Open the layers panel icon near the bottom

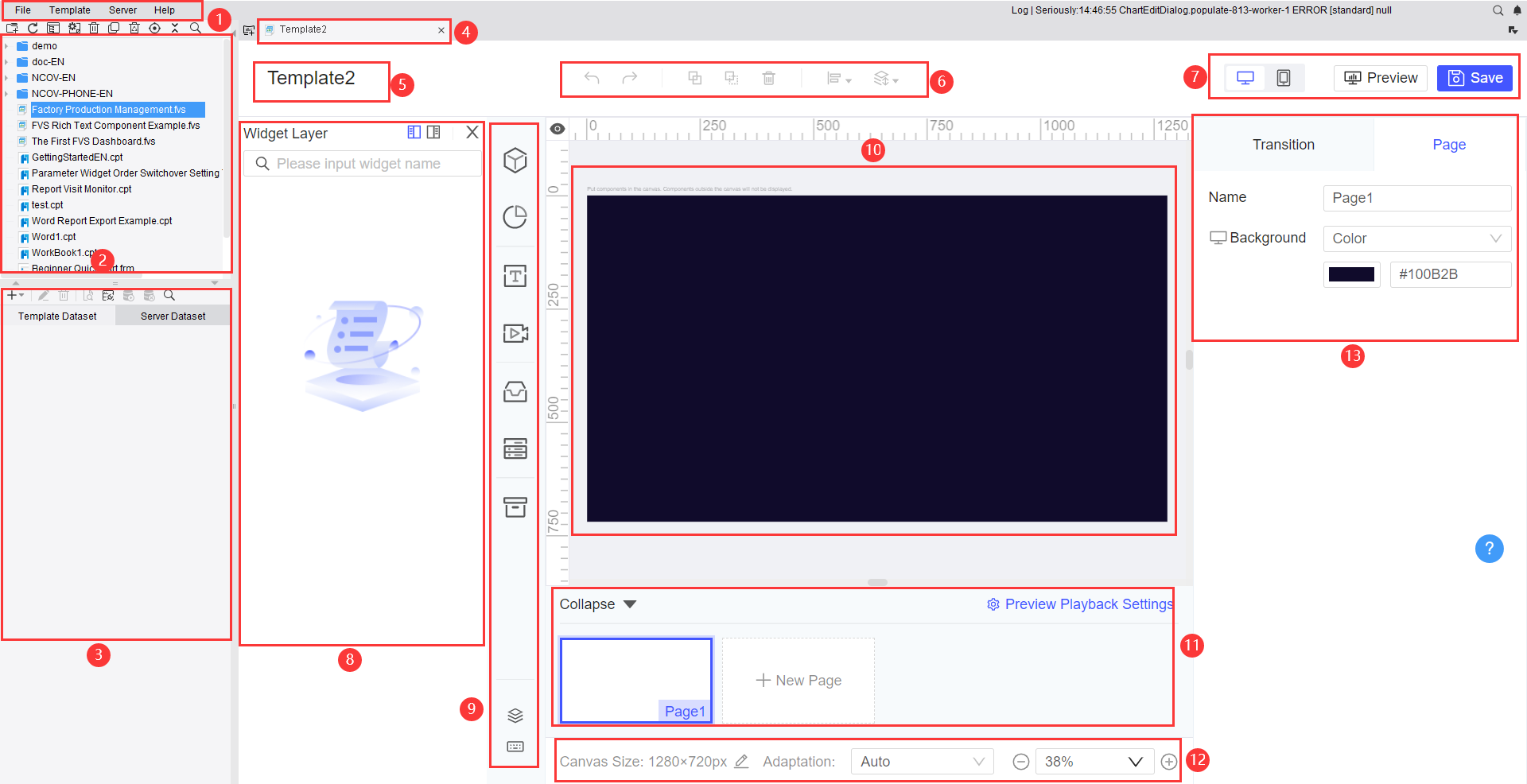tap(515, 714)
